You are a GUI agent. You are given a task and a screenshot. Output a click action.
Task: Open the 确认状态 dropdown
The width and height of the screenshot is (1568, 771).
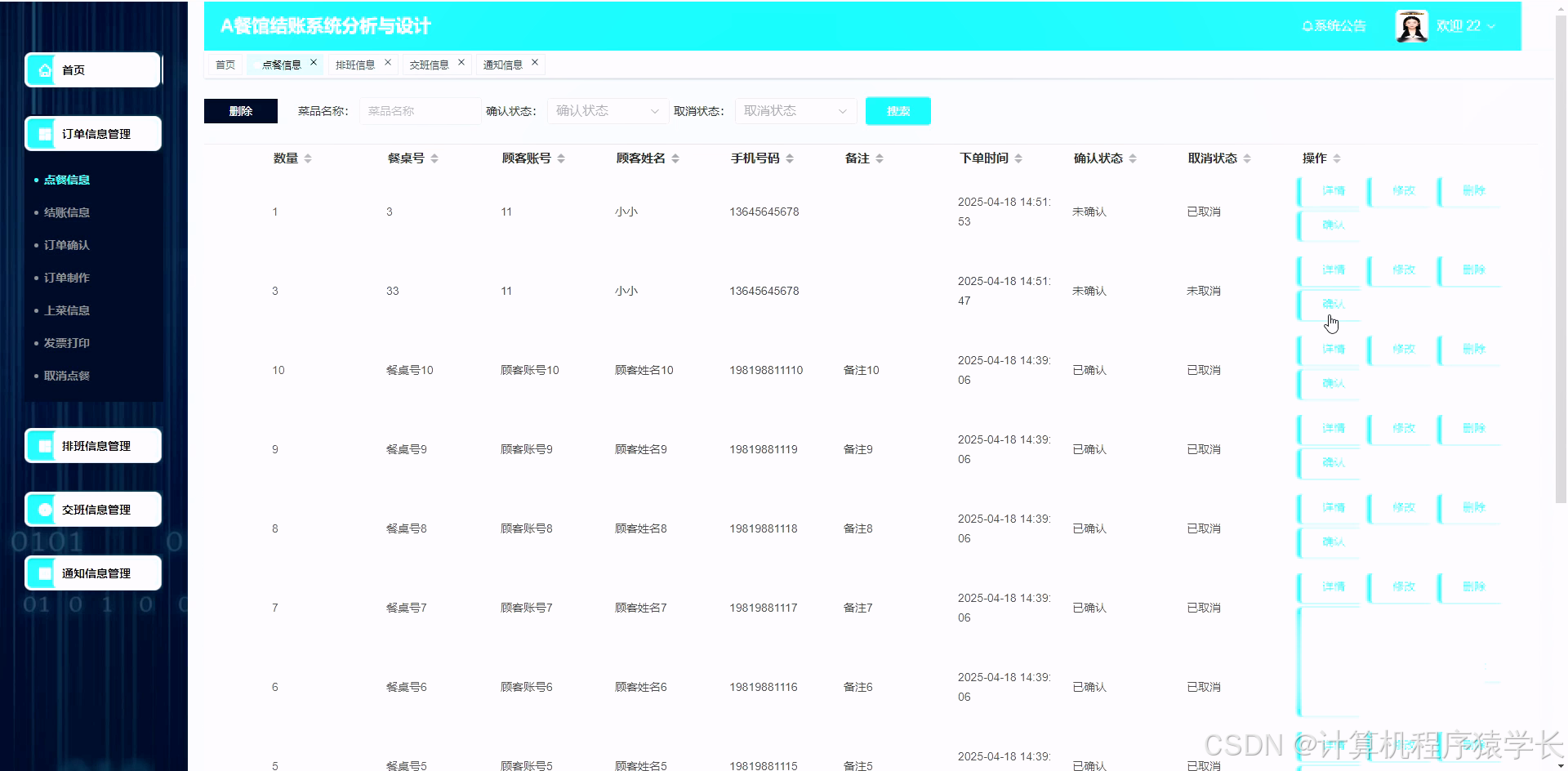(607, 110)
